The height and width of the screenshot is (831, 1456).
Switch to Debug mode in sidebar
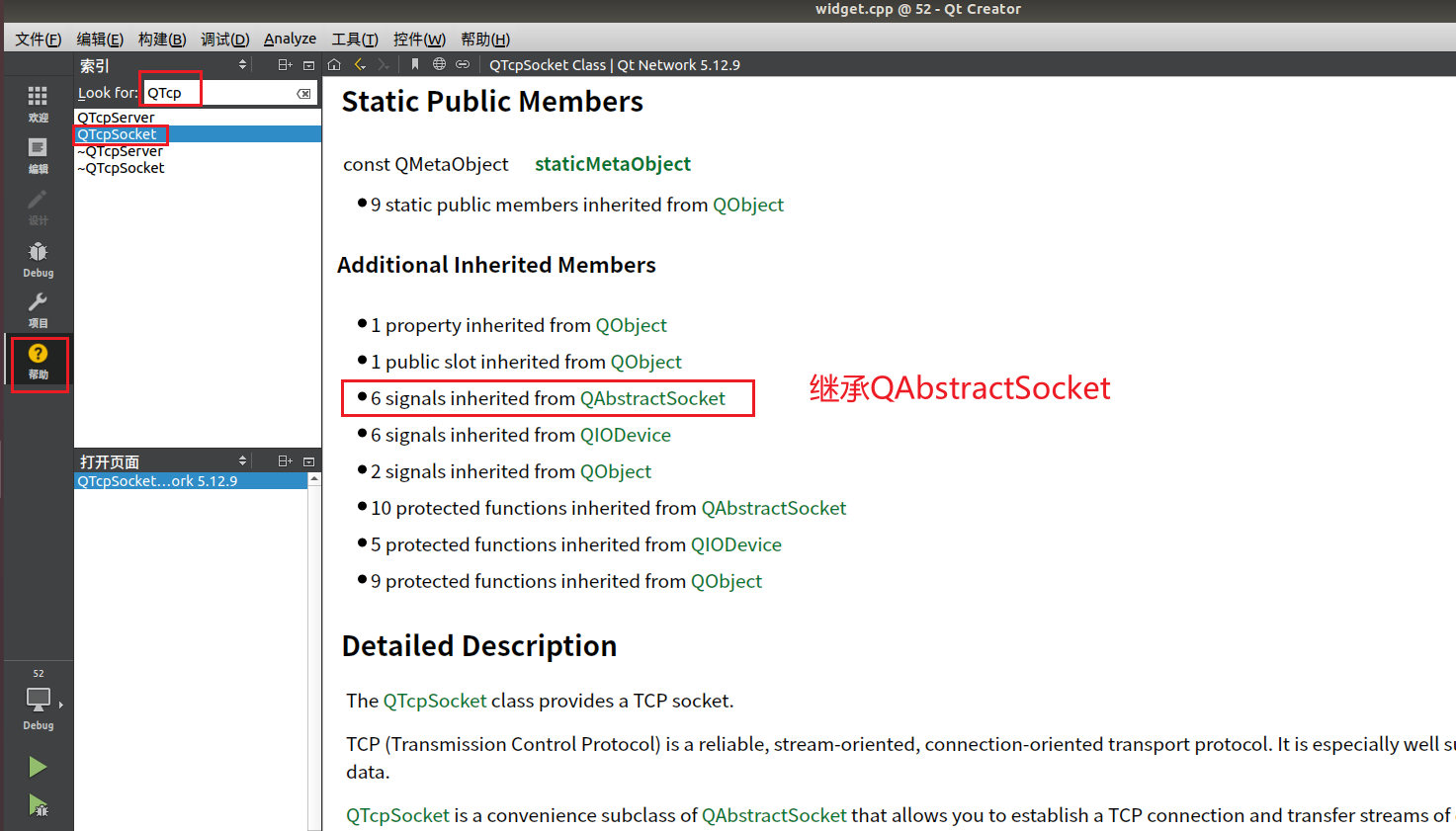[38, 259]
